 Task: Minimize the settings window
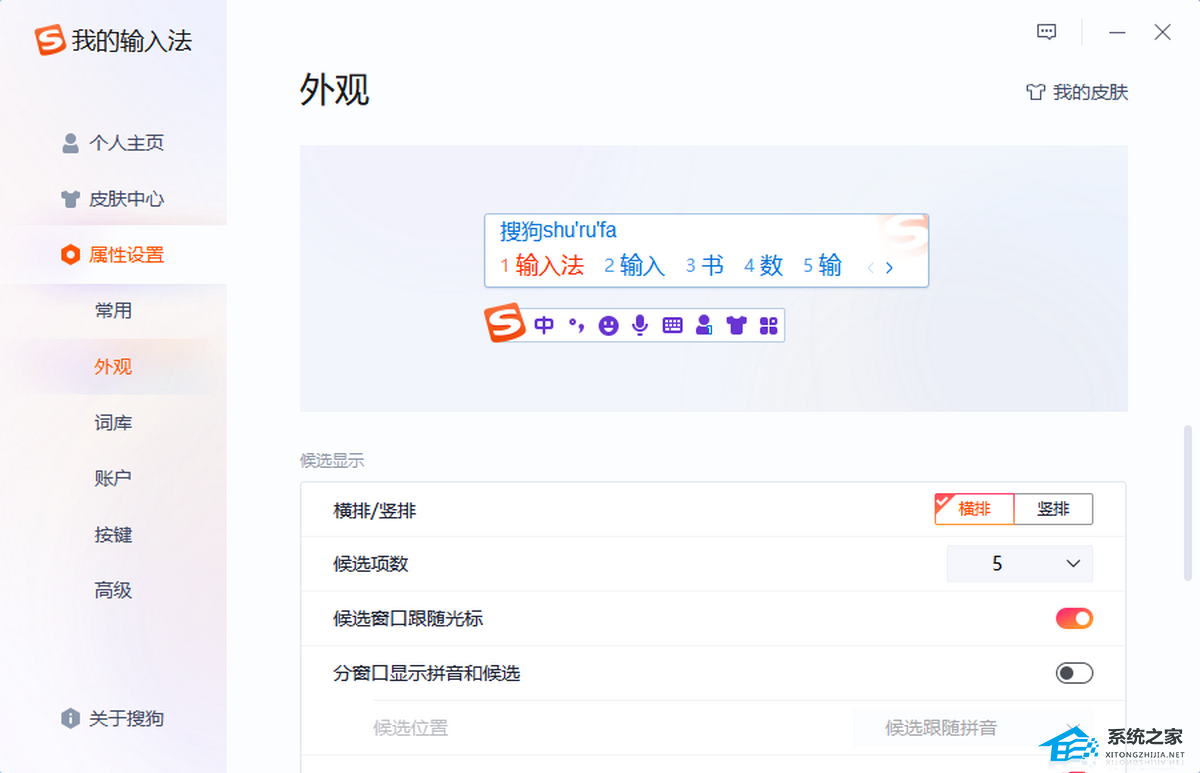(x=1117, y=32)
